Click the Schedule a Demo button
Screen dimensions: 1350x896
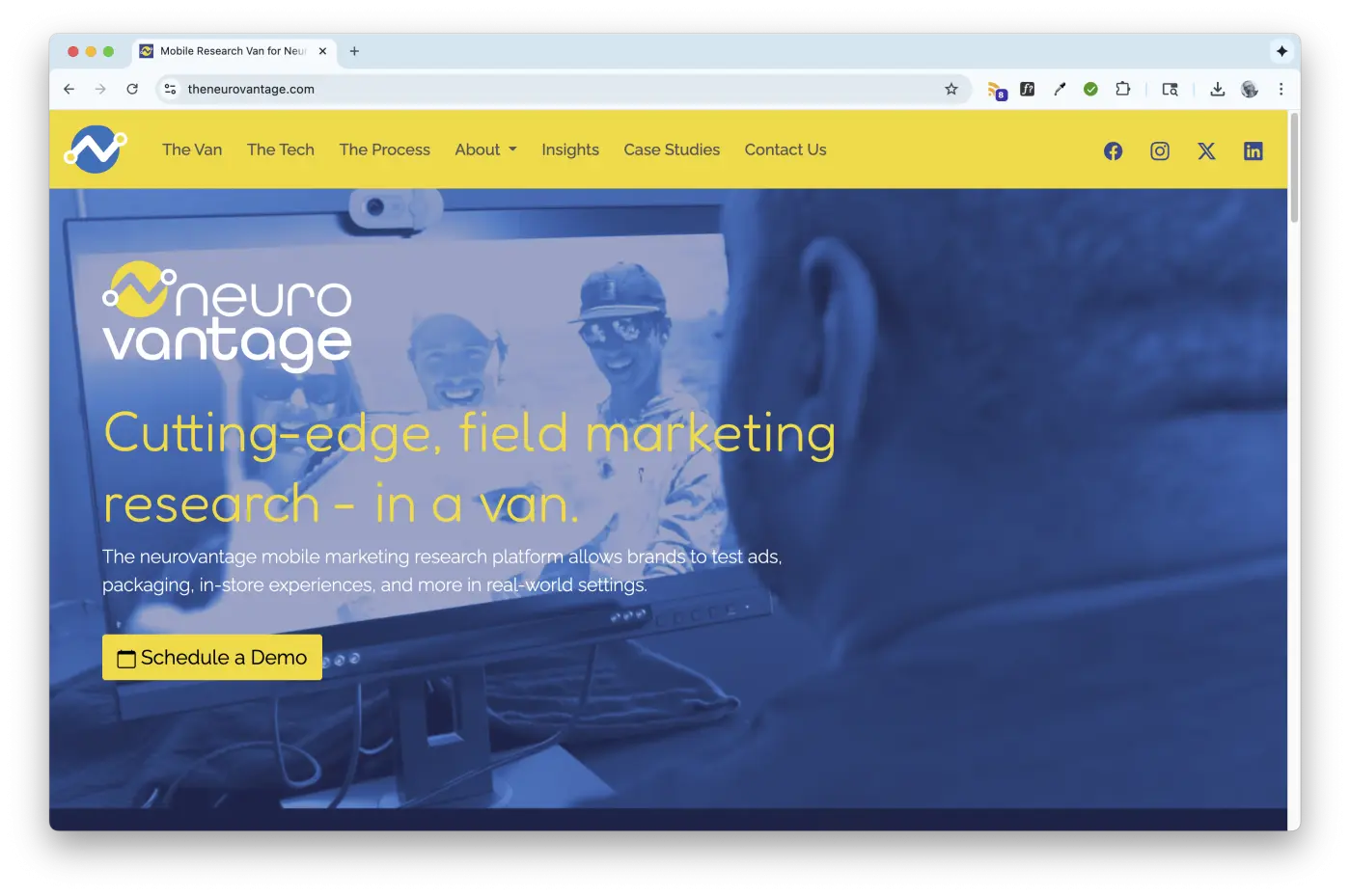click(212, 657)
